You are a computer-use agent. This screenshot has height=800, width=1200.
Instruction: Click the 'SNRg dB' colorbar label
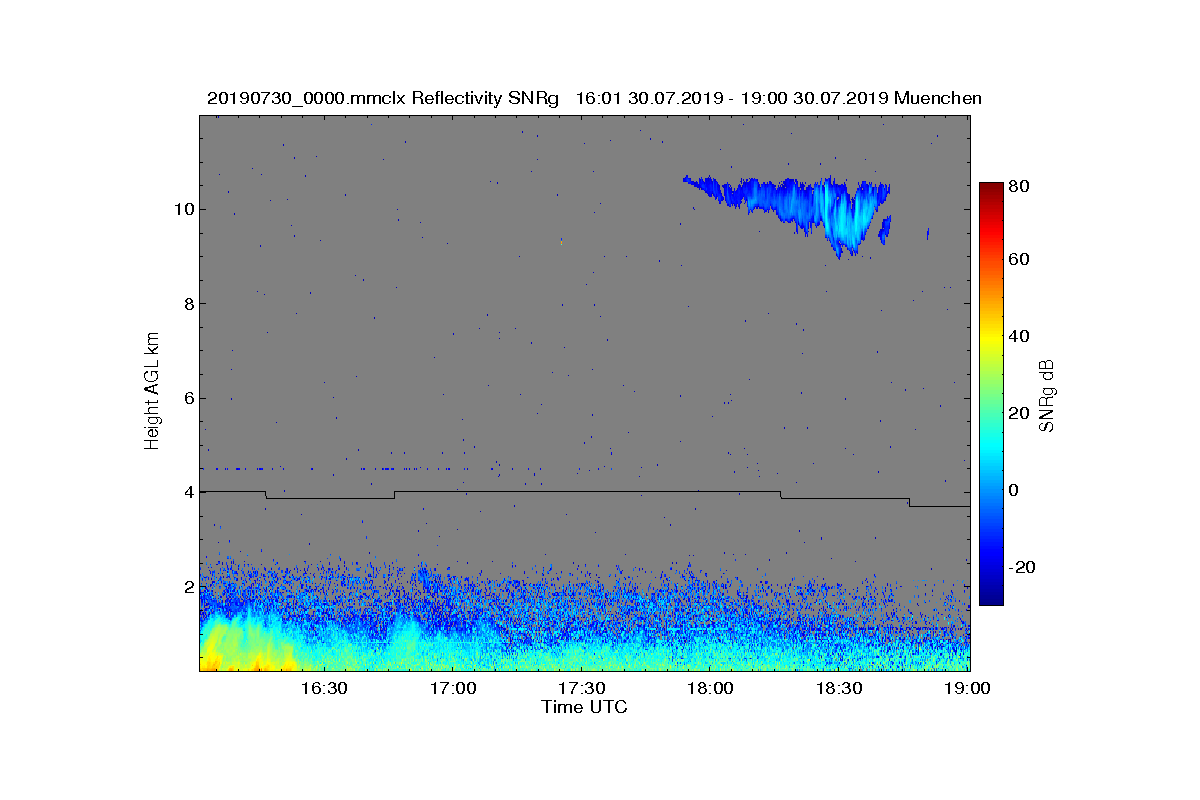(1047, 396)
